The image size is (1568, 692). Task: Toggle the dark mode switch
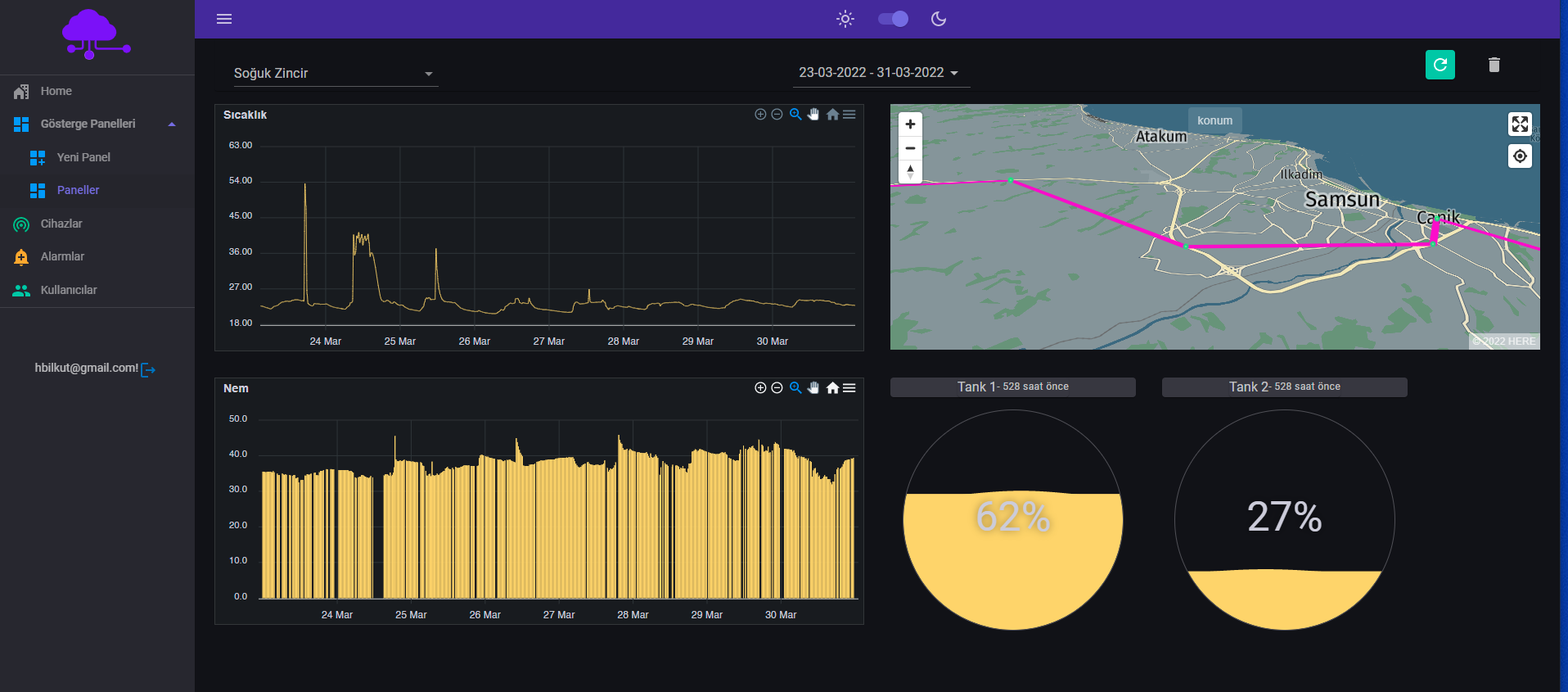[x=893, y=19]
